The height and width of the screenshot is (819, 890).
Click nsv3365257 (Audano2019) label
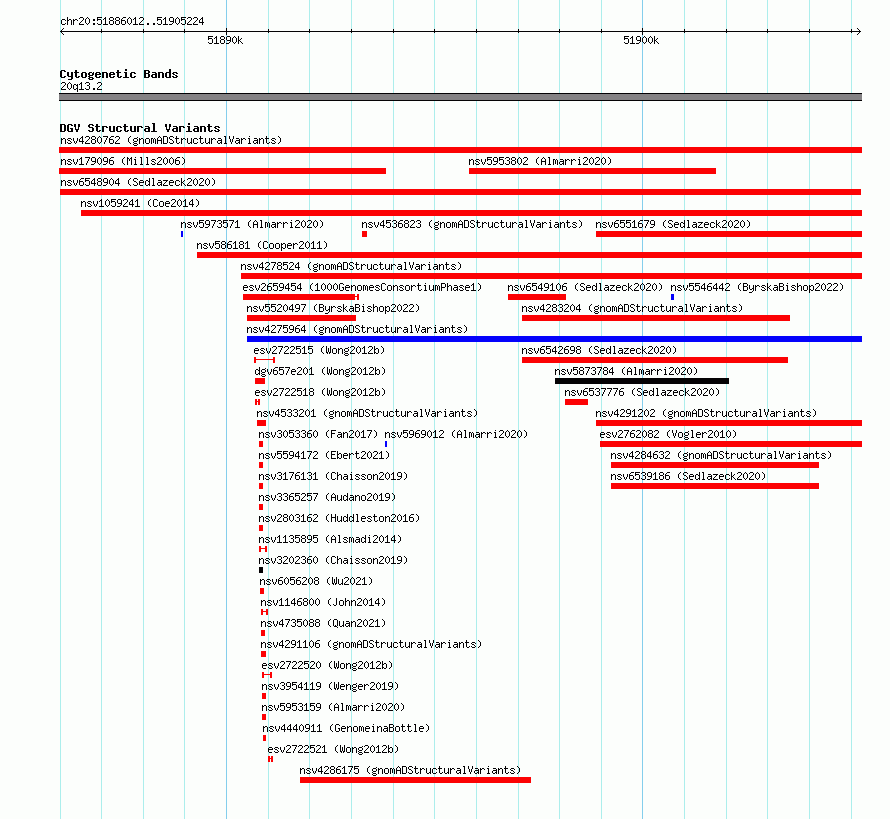click(327, 497)
